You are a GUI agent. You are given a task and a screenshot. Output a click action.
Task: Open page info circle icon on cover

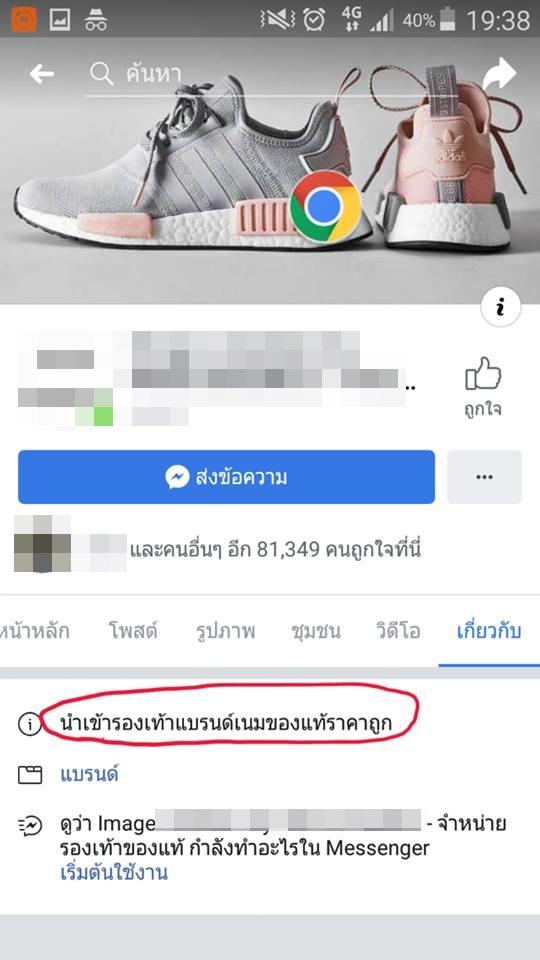click(x=500, y=308)
